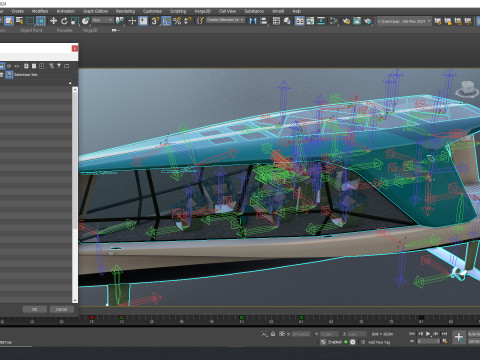This screenshot has width=480, height=360.
Task: Toggle Window/Crossing selection mode
Action: [41, 21]
